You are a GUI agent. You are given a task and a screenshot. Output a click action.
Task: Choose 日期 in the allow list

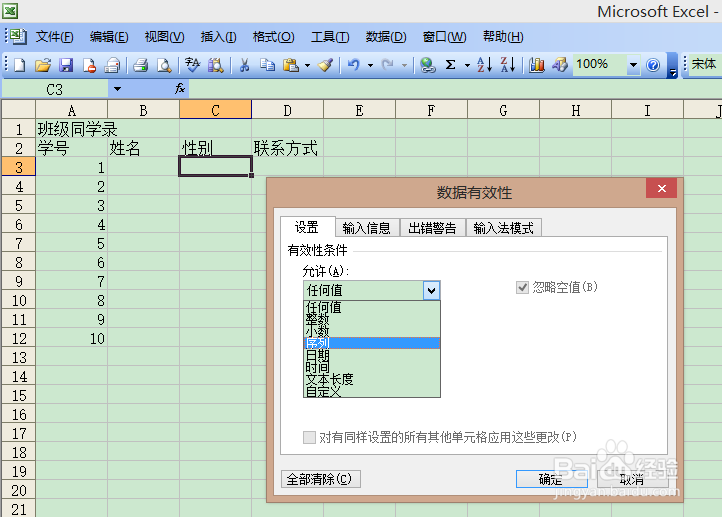pos(372,355)
